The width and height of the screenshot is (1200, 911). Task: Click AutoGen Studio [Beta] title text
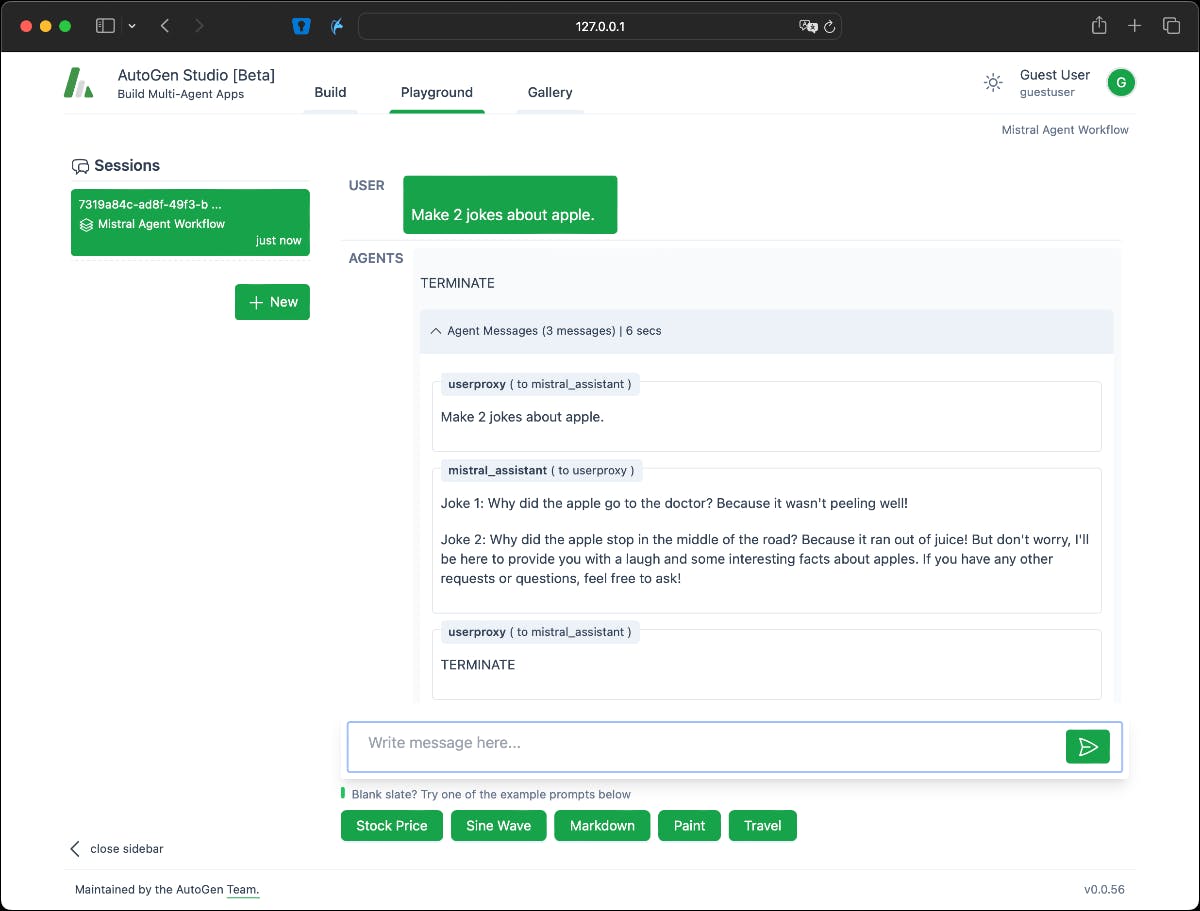tap(196, 75)
